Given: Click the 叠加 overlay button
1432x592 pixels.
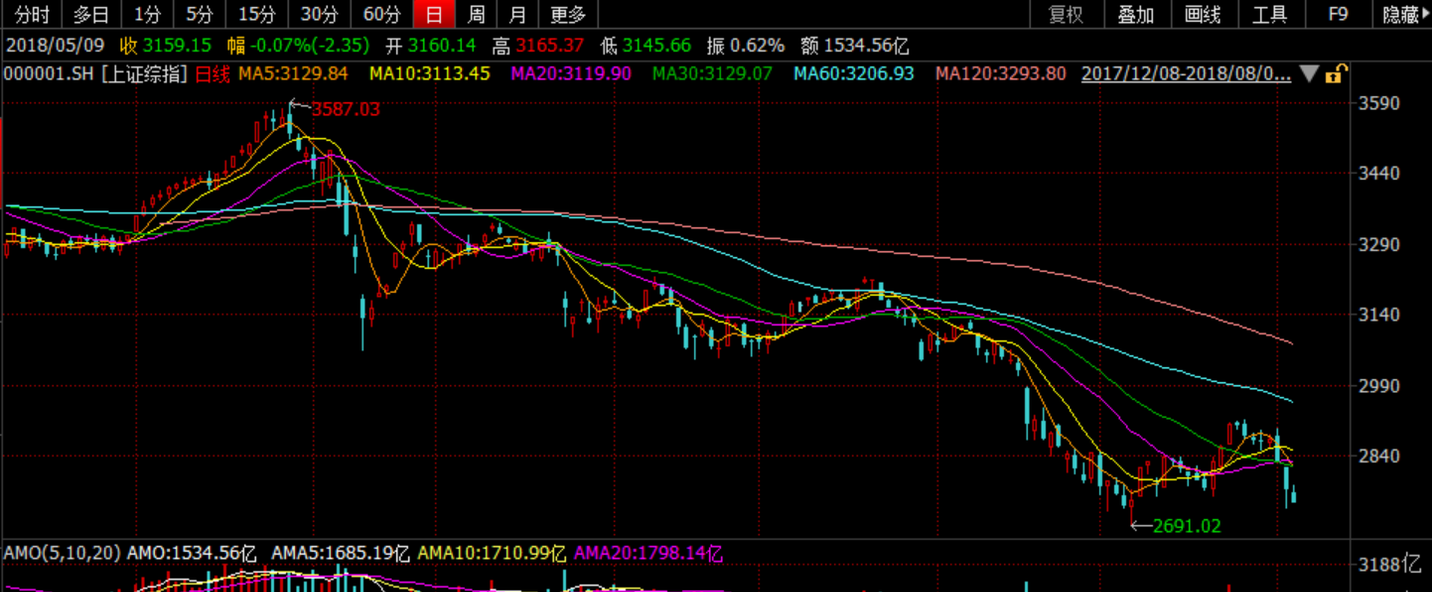Looking at the screenshot, I should [x=1135, y=14].
